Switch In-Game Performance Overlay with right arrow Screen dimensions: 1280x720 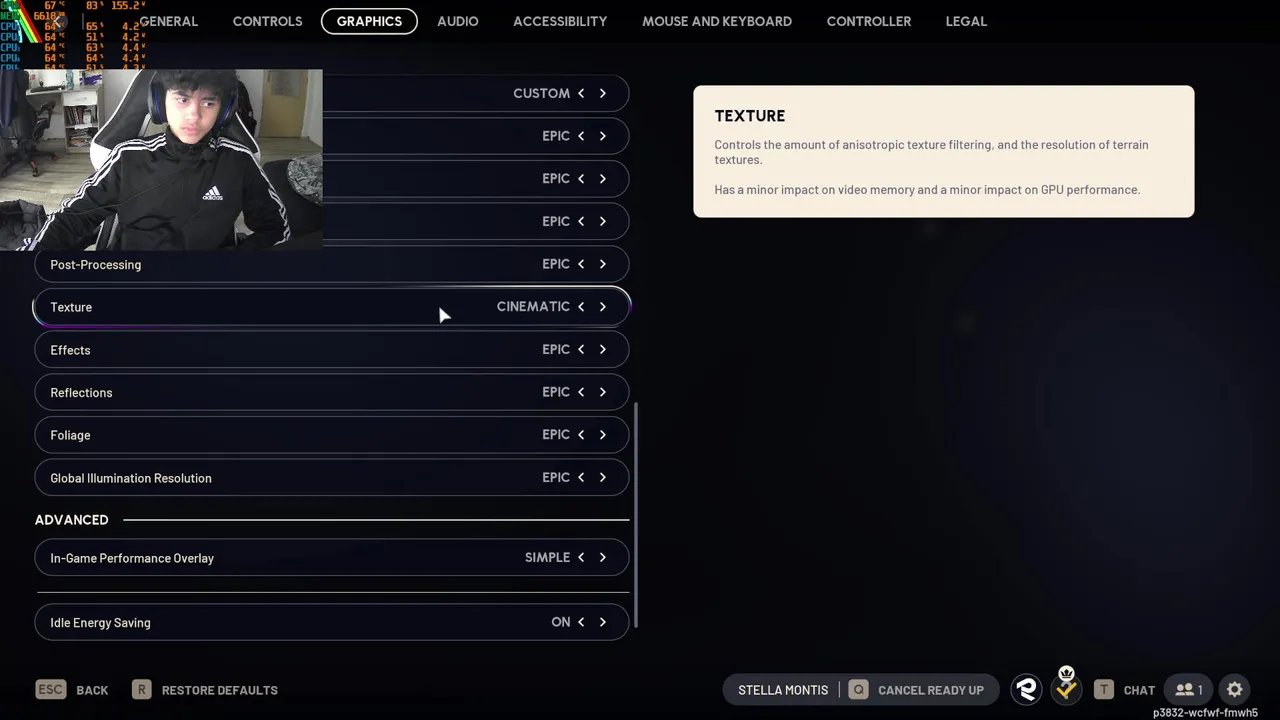(x=603, y=558)
